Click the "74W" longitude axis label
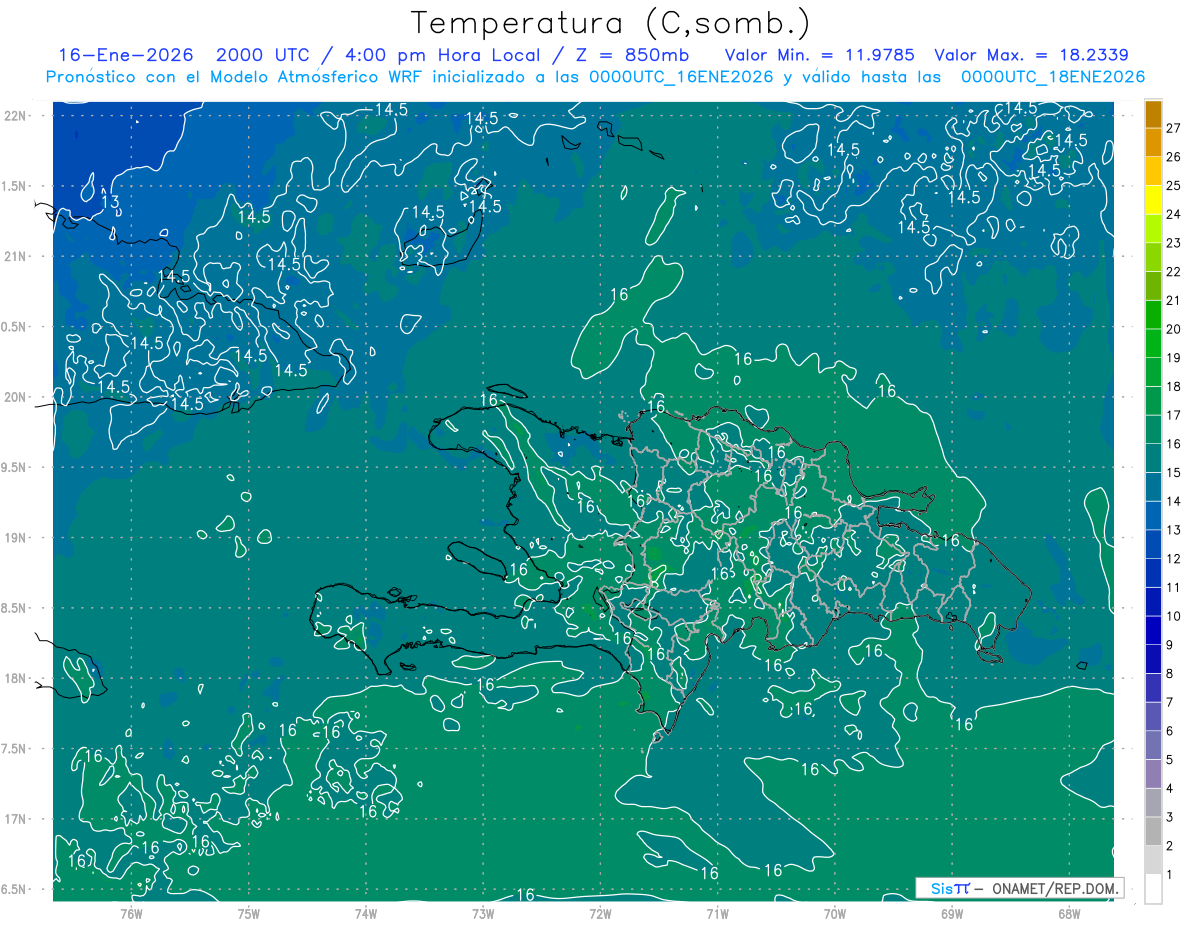This screenshot has width=1200, height=927. (365, 913)
